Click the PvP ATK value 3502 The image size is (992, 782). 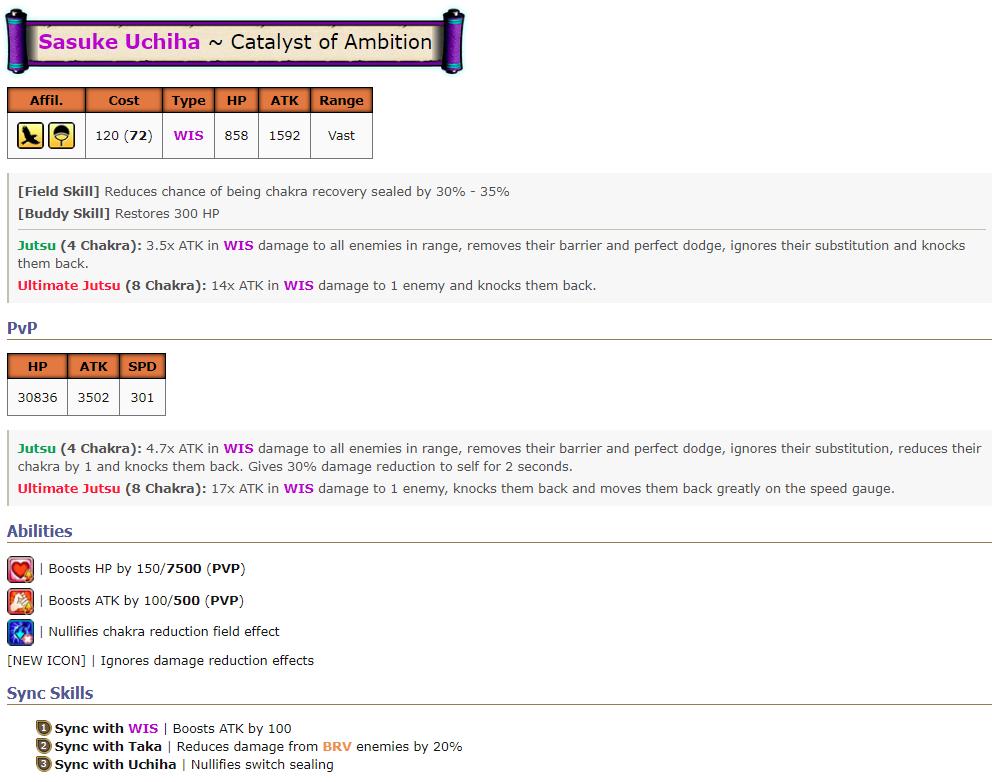coord(94,397)
